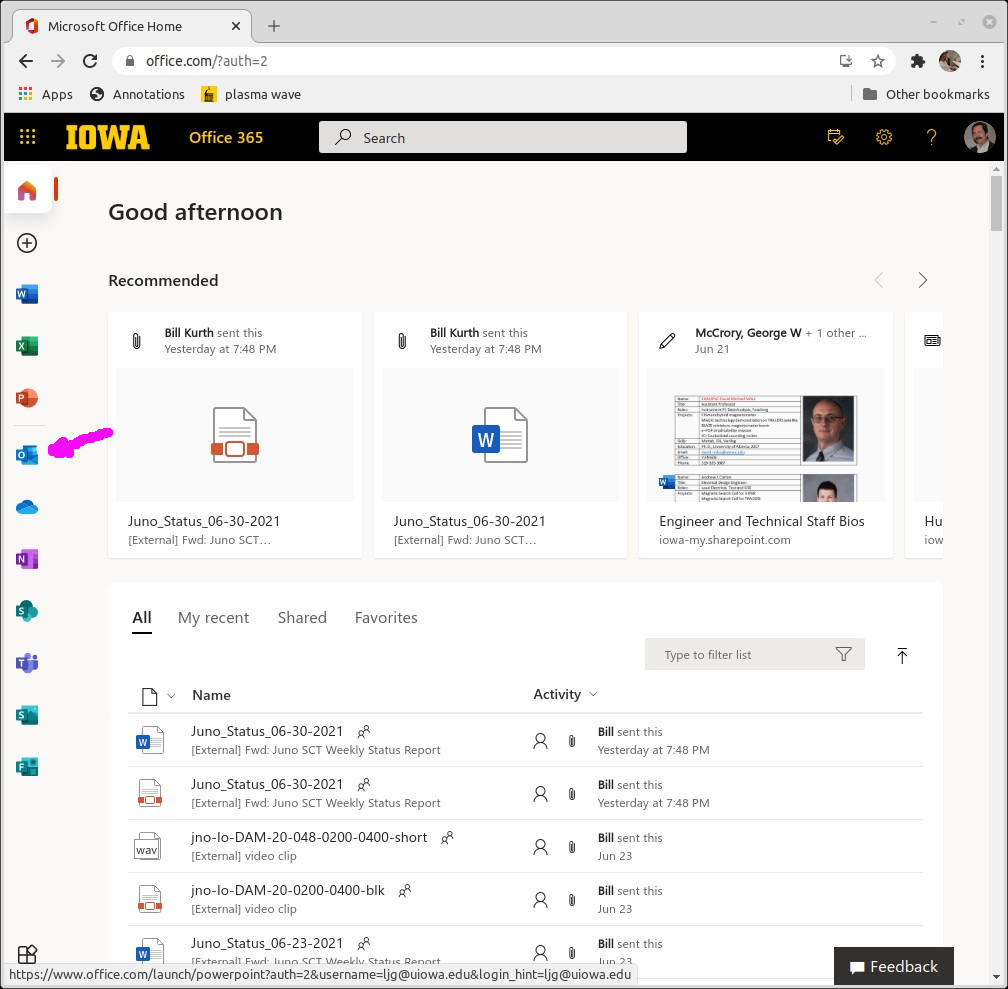Click the Name column header

[211, 695]
